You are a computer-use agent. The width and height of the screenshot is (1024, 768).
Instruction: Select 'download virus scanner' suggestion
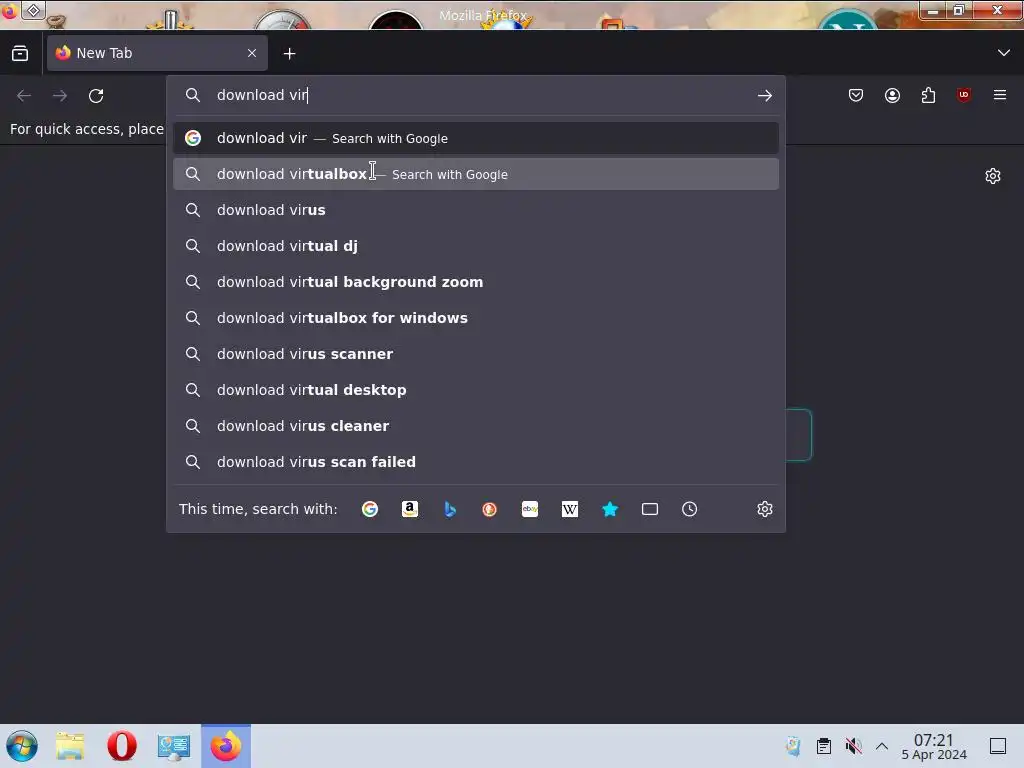click(475, 354)
